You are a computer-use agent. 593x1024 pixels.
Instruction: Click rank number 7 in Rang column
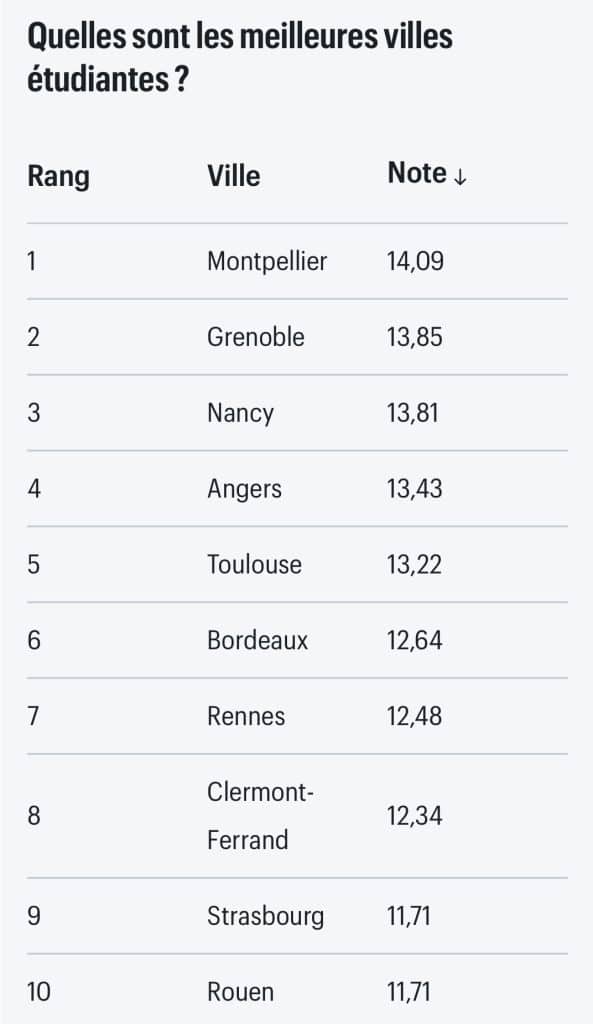pos(33,716)
